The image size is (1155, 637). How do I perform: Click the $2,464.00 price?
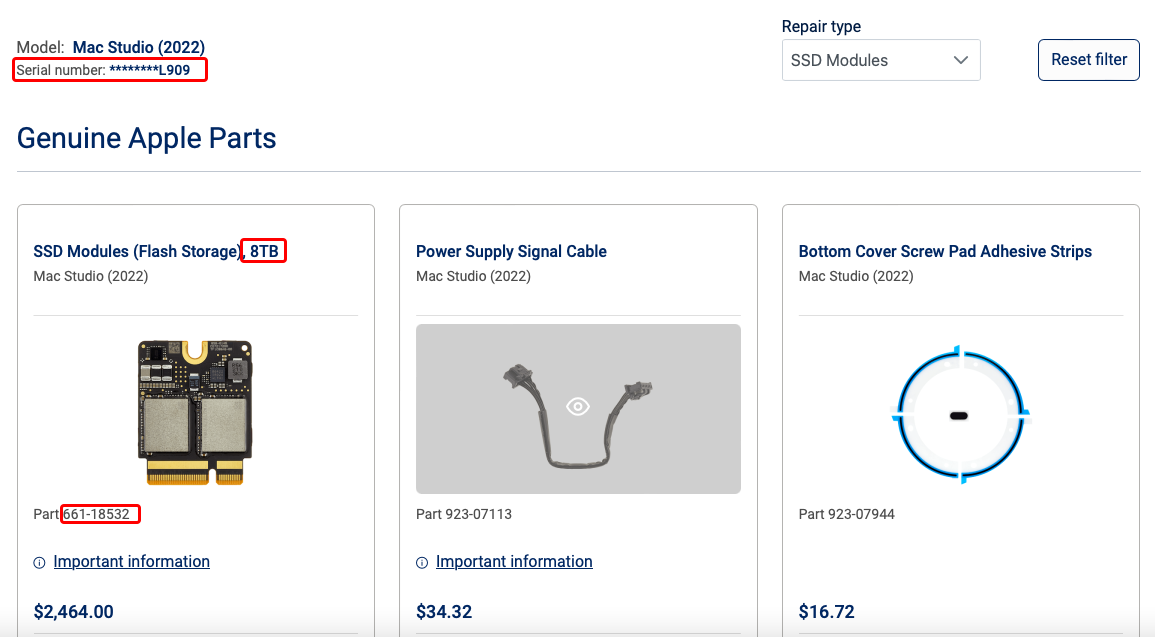(74, 611)
